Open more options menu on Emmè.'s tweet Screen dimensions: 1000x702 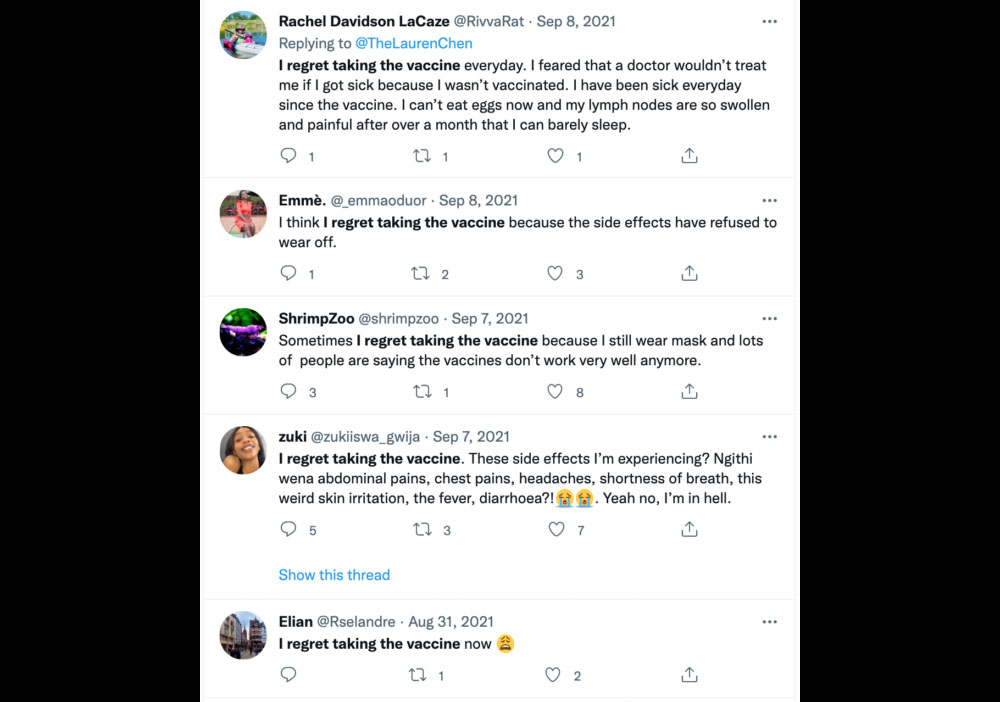pyautogui.click(x=769, y=200)
